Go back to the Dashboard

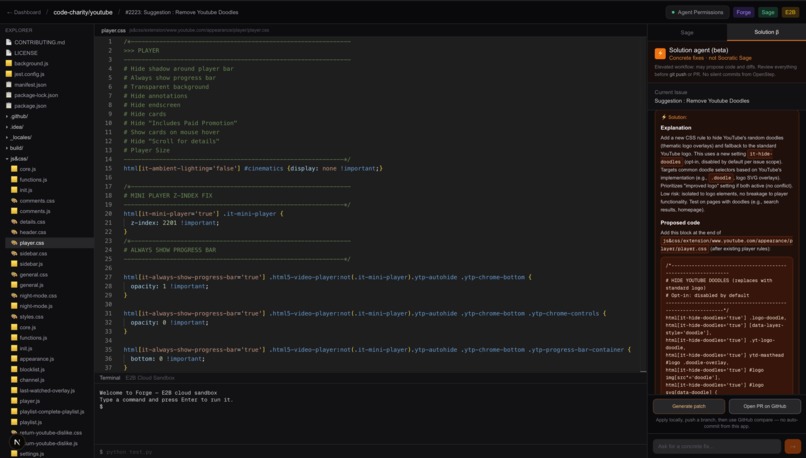pos(24,12)
